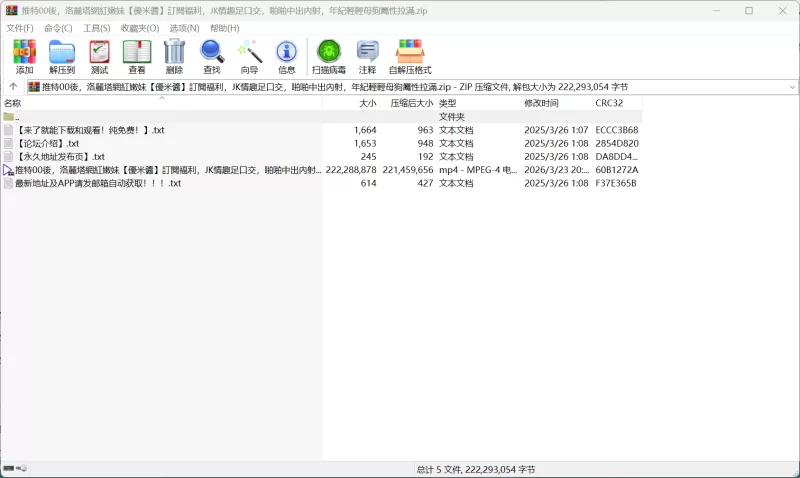
Task: Open the 选项(N) menu
Action: (x=184, y=28)
